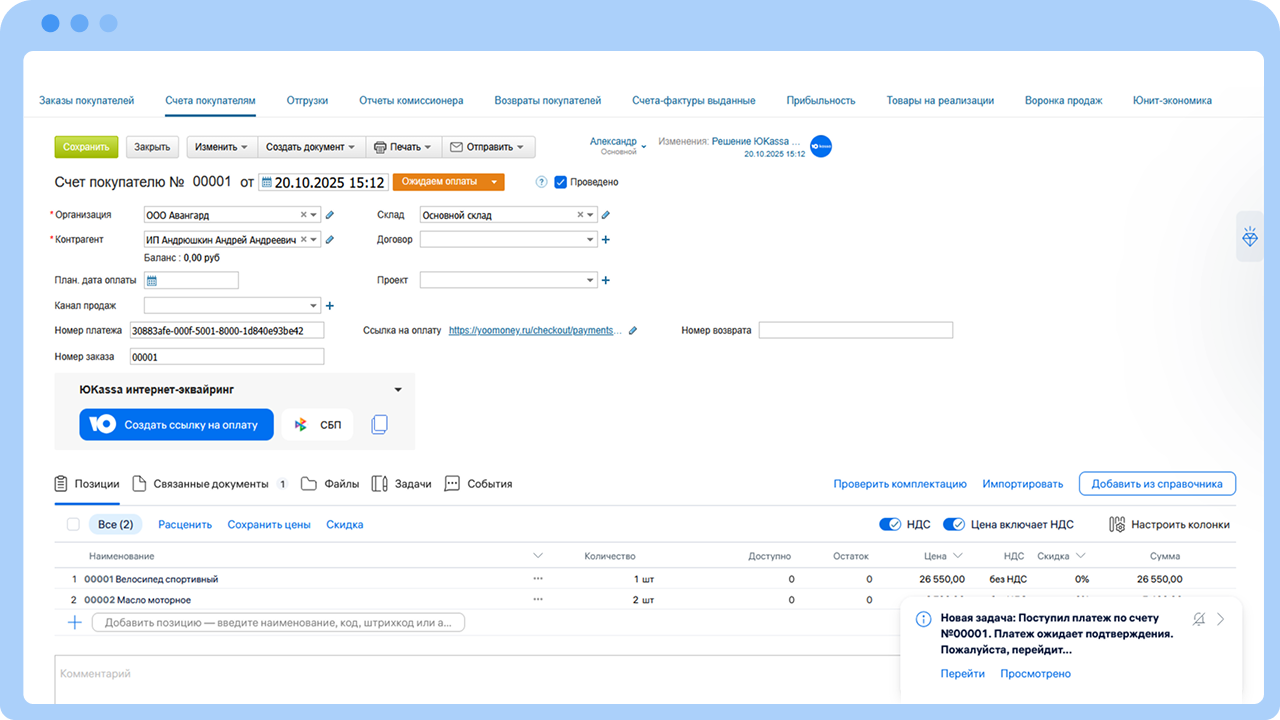1280x720 pixels.
Task: Mark the notification as Просмотрено
Action: tap(1036, 674)
